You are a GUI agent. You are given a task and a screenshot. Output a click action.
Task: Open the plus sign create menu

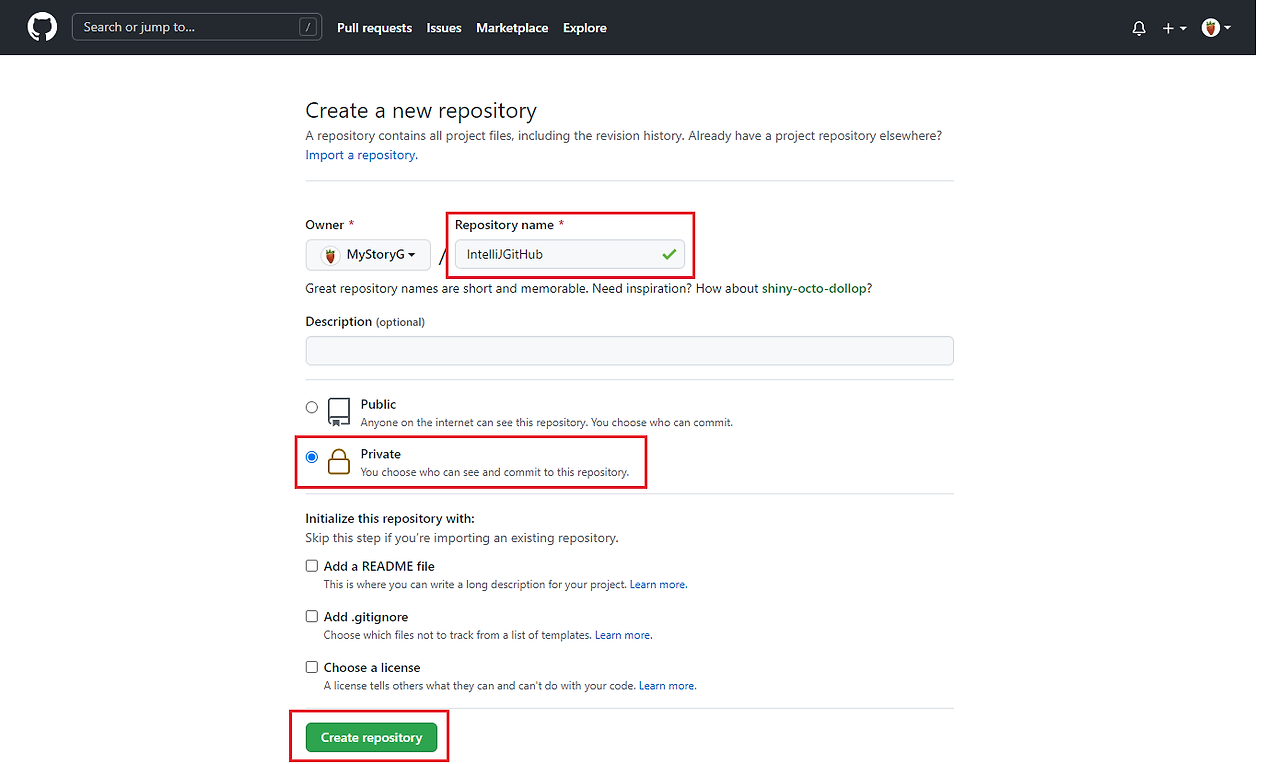pyautogui.click(x=1167, y=27)
